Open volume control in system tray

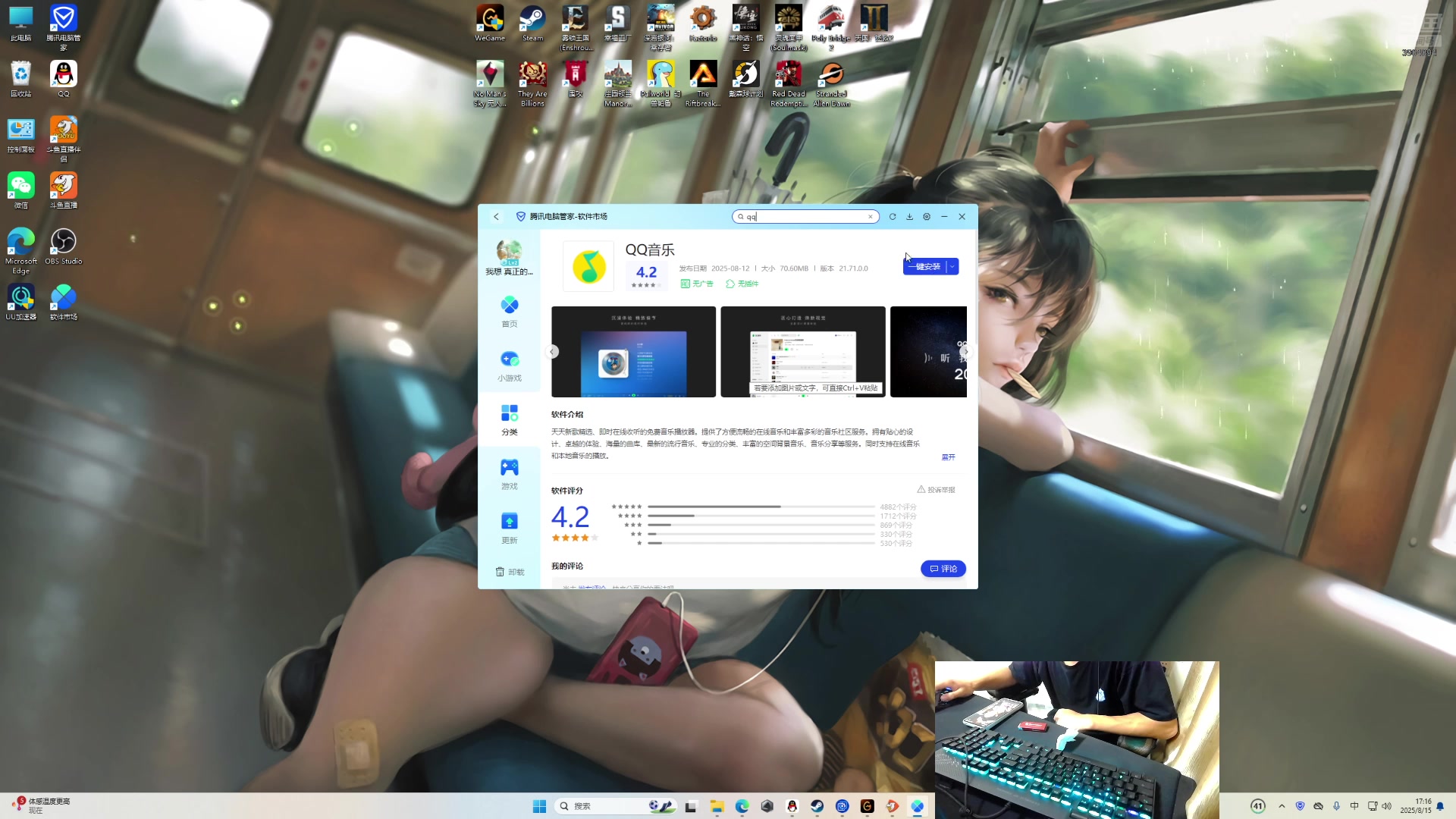(1387, 806)
